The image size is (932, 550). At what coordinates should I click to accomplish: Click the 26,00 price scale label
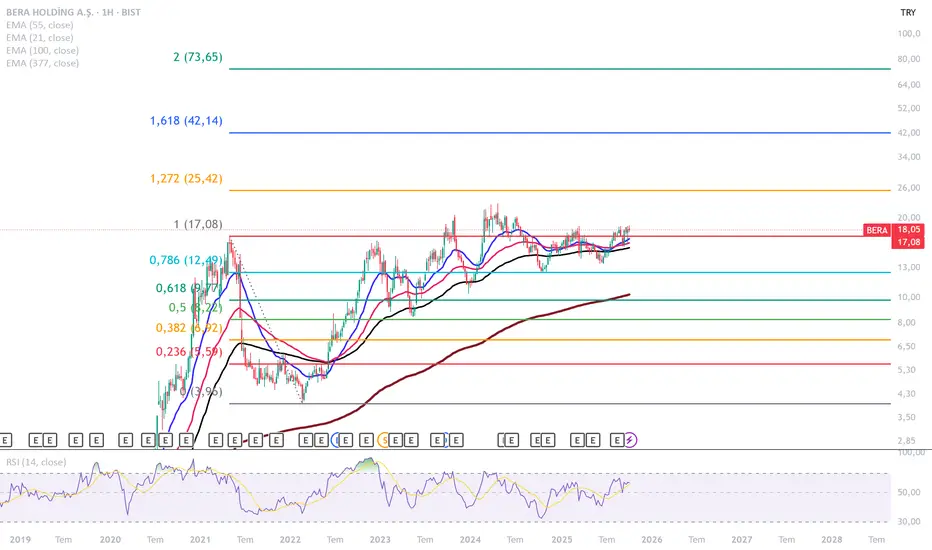click(x=909, y=188)
